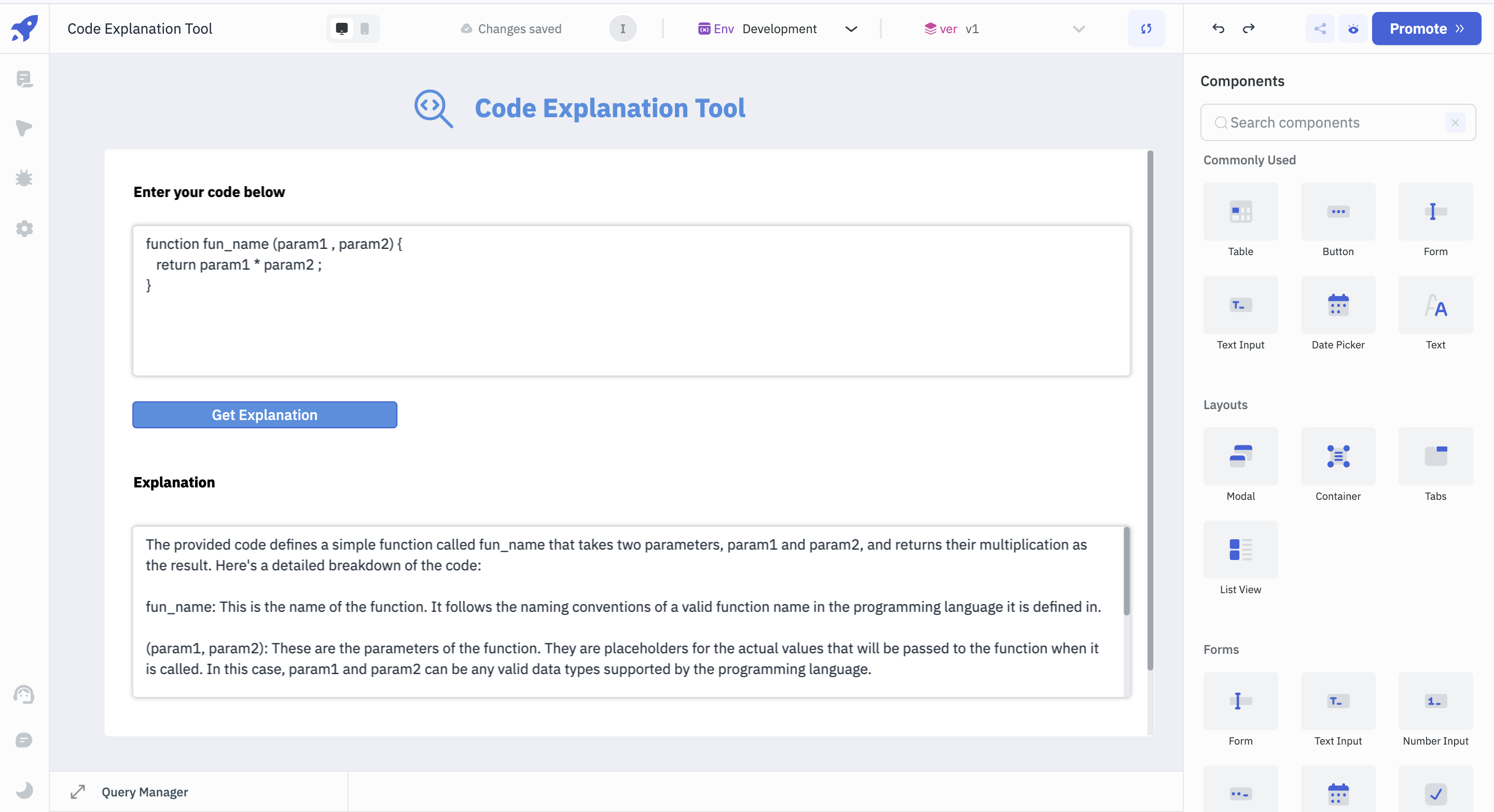Select the Modal layout component
This screenshot has height=812, width=1494.
[x=1240, y=457]
